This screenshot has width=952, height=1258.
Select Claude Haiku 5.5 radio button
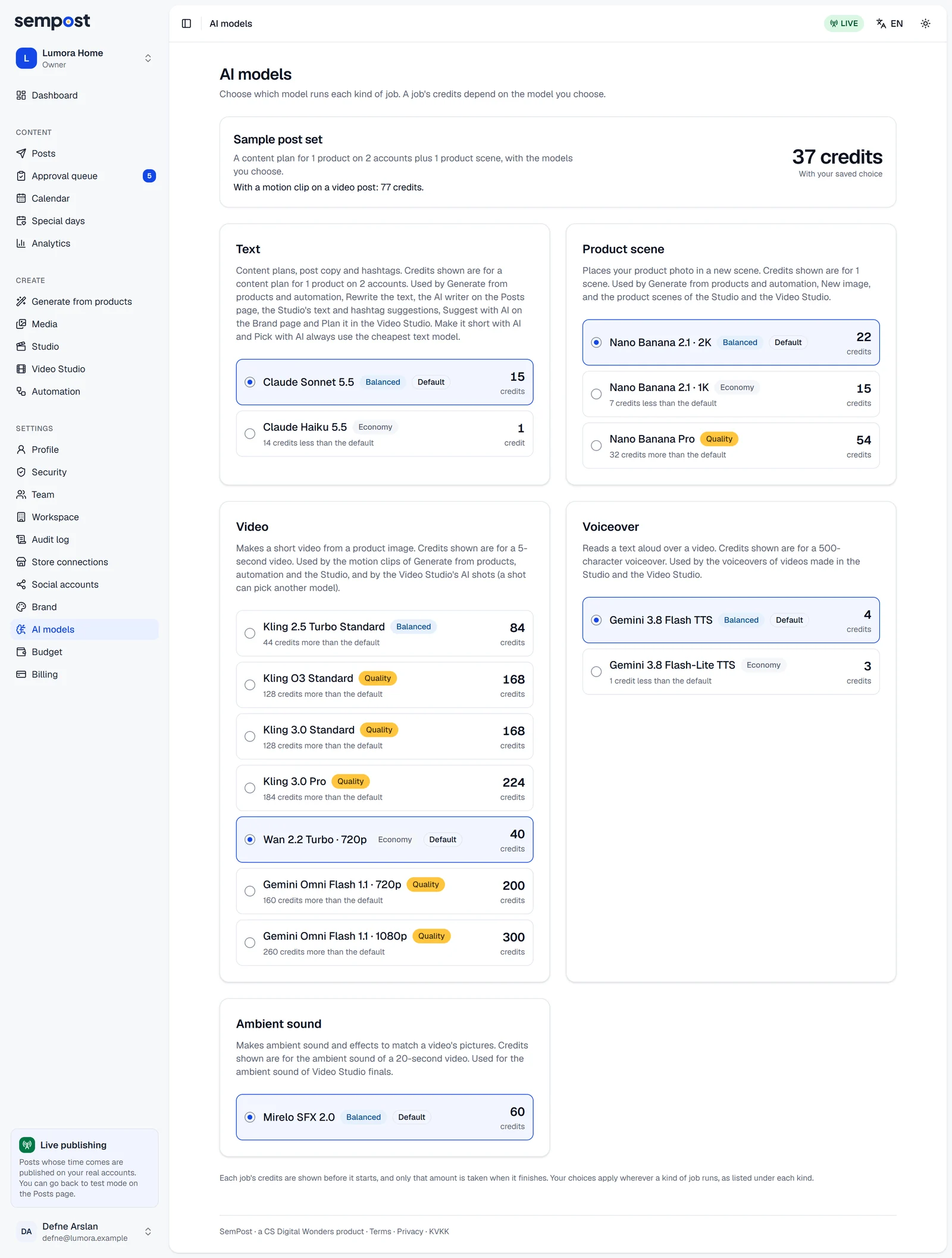250,434
